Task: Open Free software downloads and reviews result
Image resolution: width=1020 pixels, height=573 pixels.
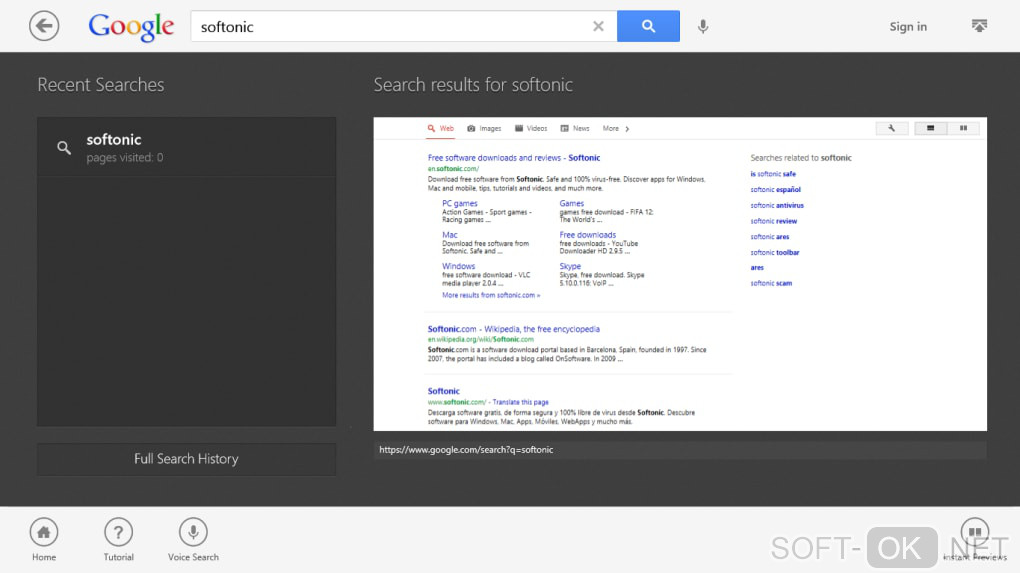Action: coord(513,158)
